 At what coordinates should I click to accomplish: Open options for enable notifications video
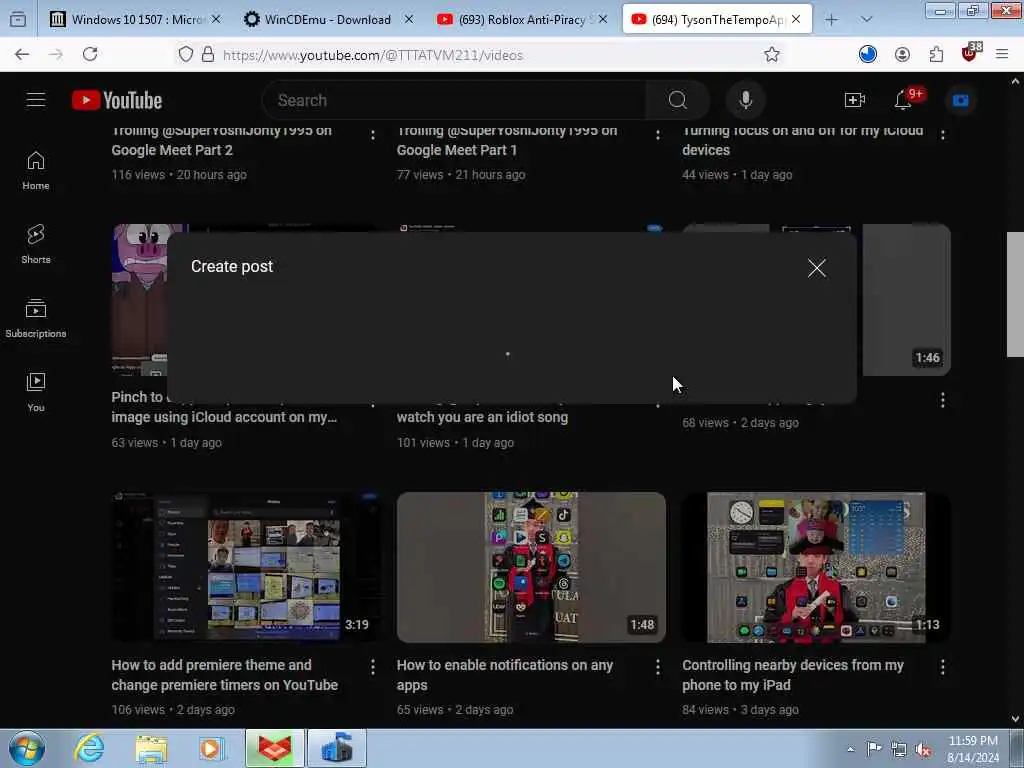(658, 667)
